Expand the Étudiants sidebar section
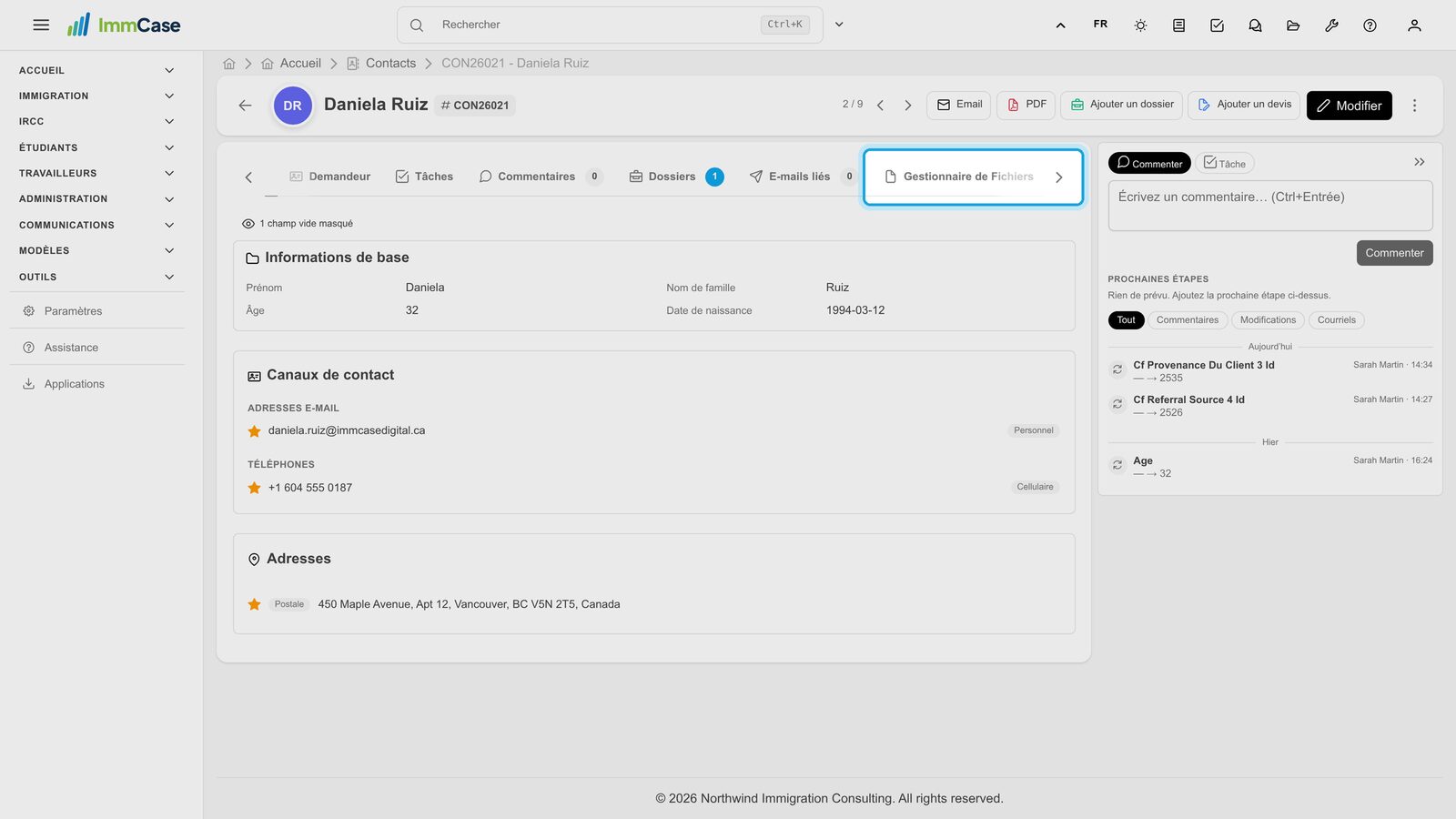Image resolution: width=1456 pixels, height=819 pixels. tap(96, 147)
